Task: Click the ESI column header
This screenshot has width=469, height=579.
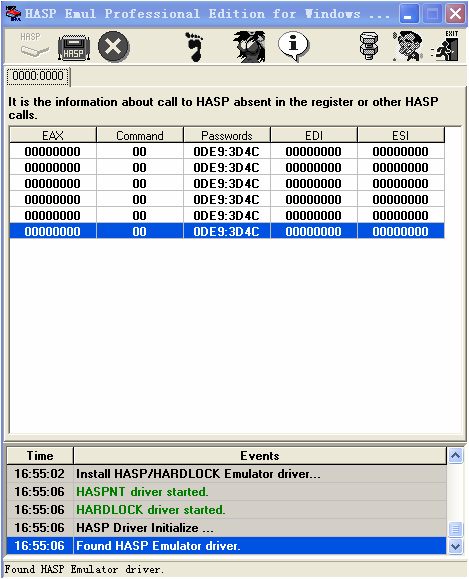Action: (x=401, y=135)
